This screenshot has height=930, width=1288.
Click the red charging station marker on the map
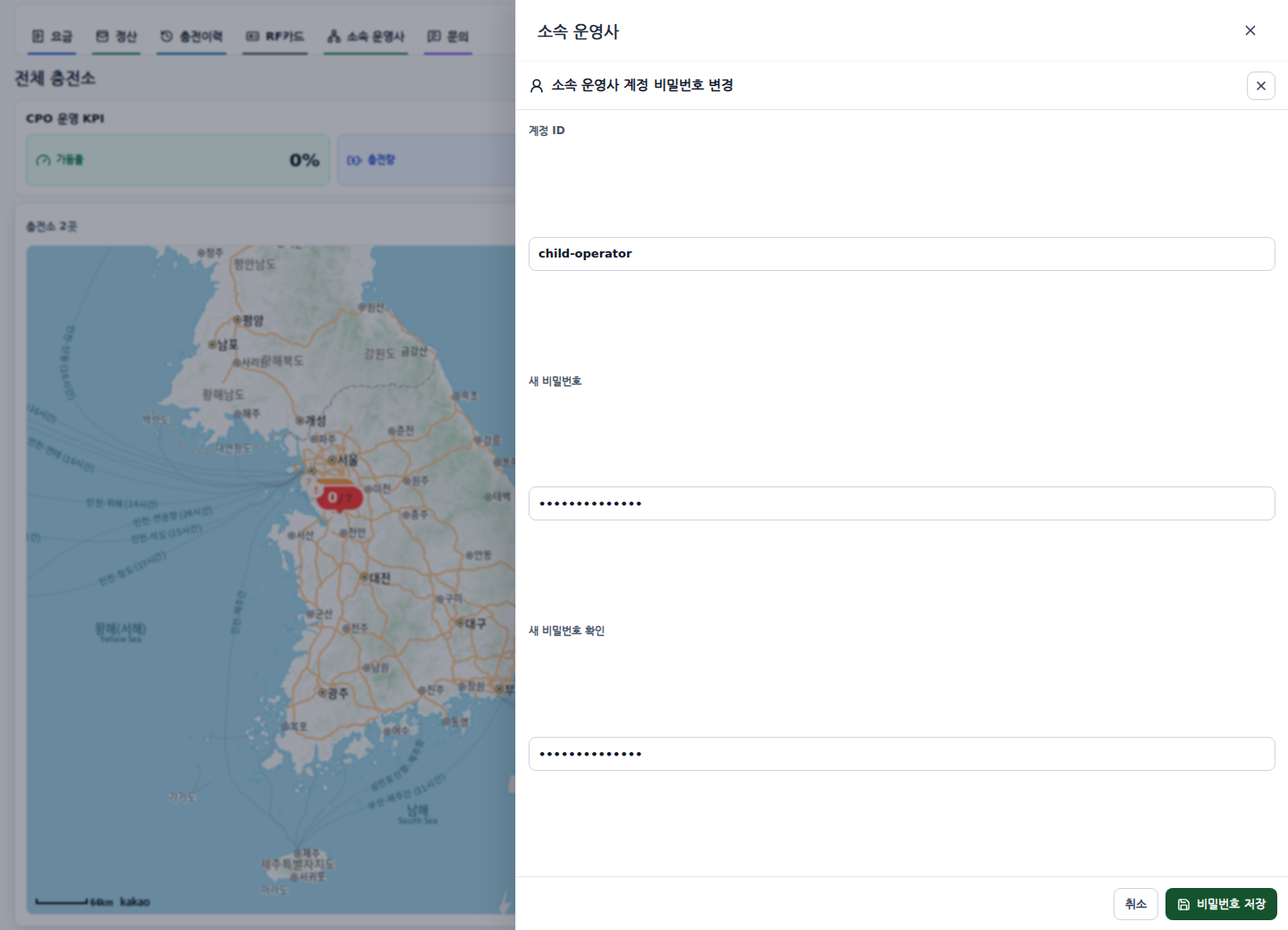(x=339, y=497)
